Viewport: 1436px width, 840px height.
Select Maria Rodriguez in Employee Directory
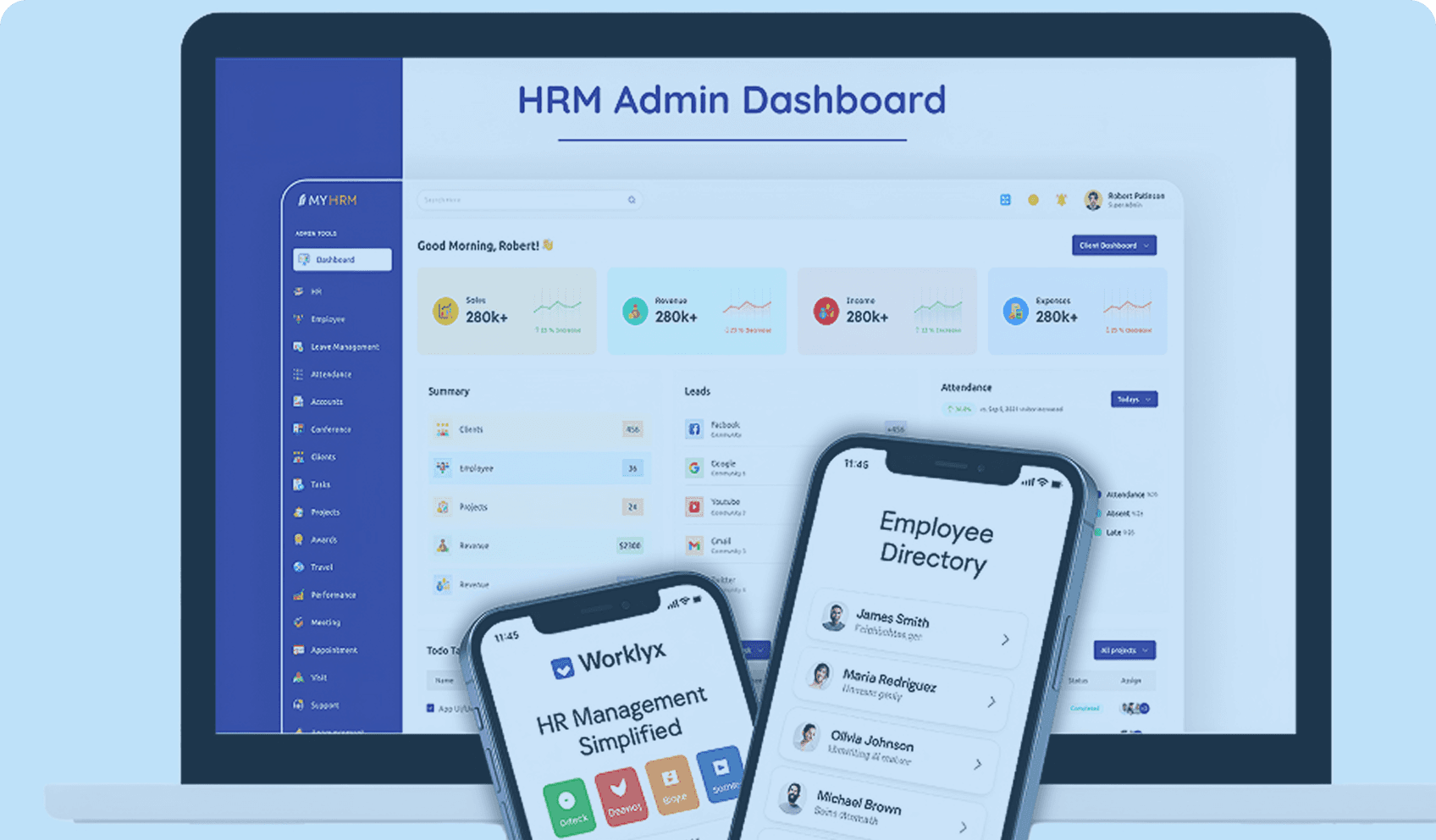pyautogui.click(x=888, y=682)
